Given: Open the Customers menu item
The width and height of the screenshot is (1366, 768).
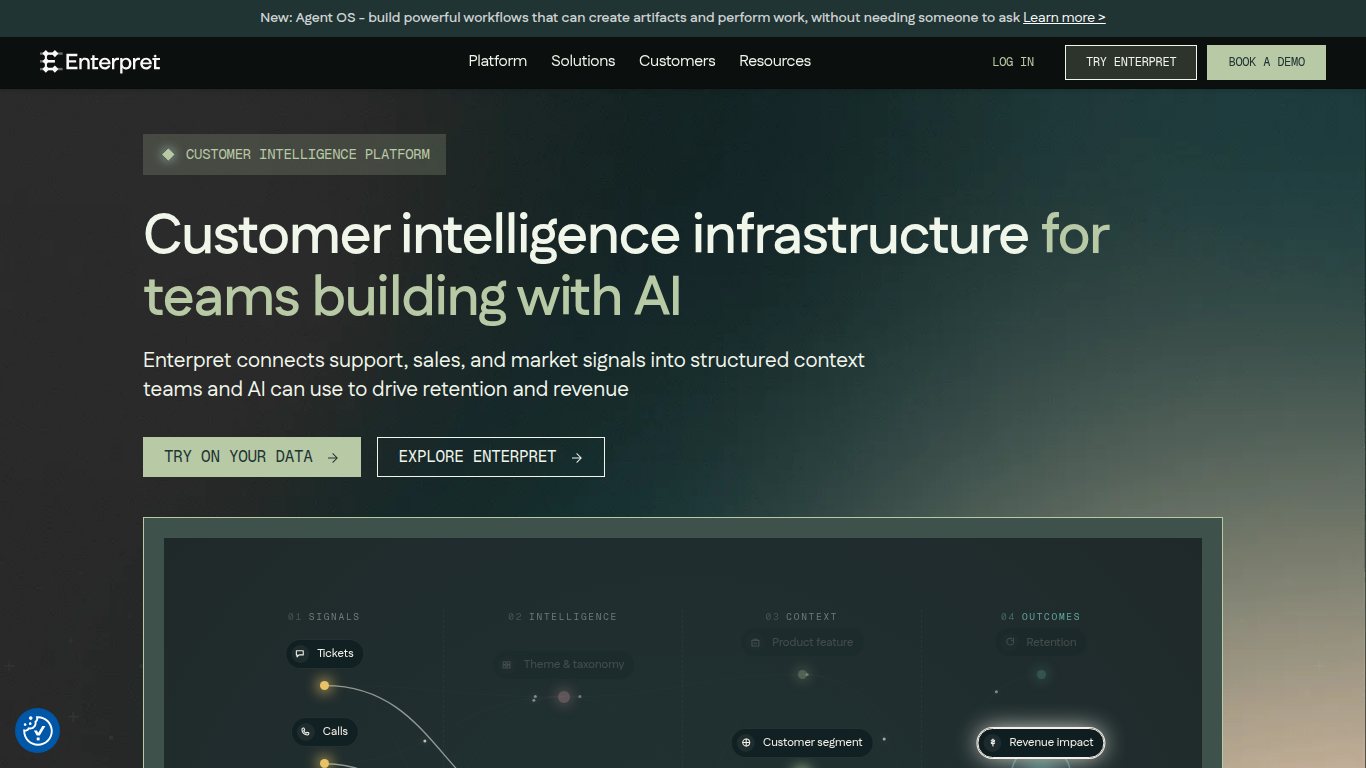Looking at the screenshot, I should 677,61.
